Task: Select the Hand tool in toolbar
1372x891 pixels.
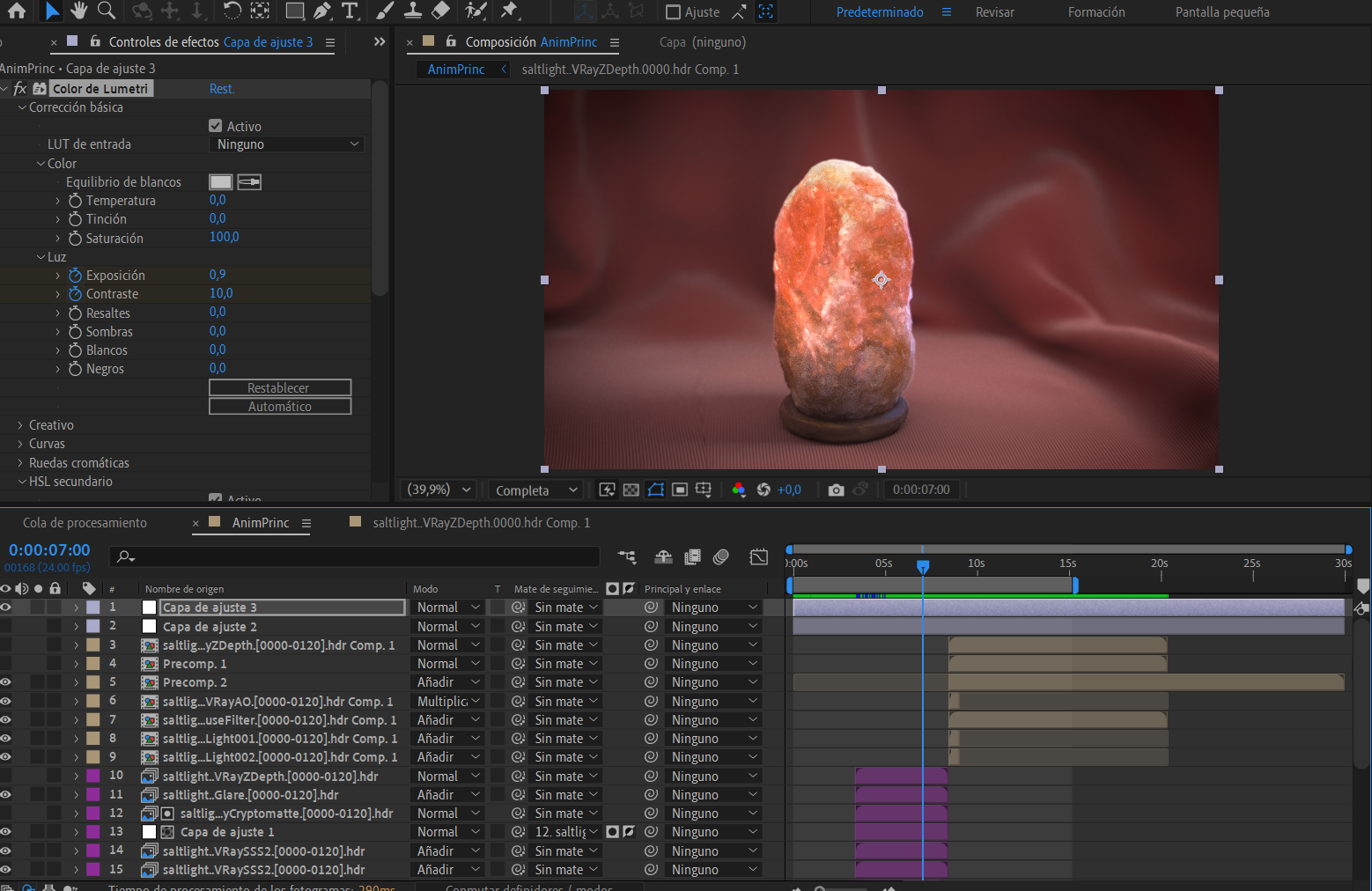Action: pyautogui.click(x=79, y=11)
